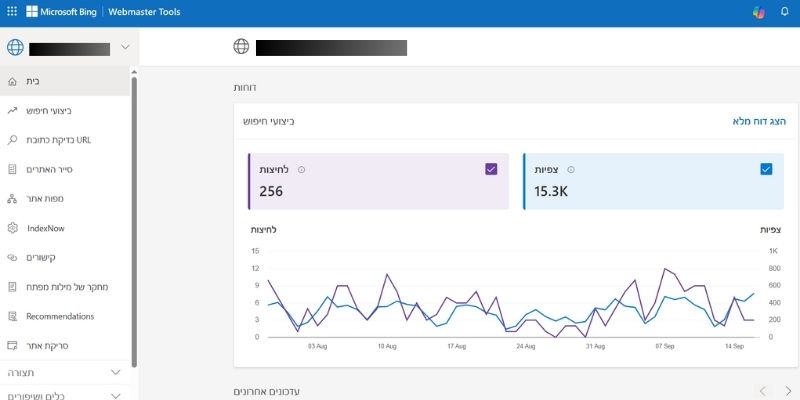Click info icon next to לחיצות
800x400 pixels.
tap(302, 170)
